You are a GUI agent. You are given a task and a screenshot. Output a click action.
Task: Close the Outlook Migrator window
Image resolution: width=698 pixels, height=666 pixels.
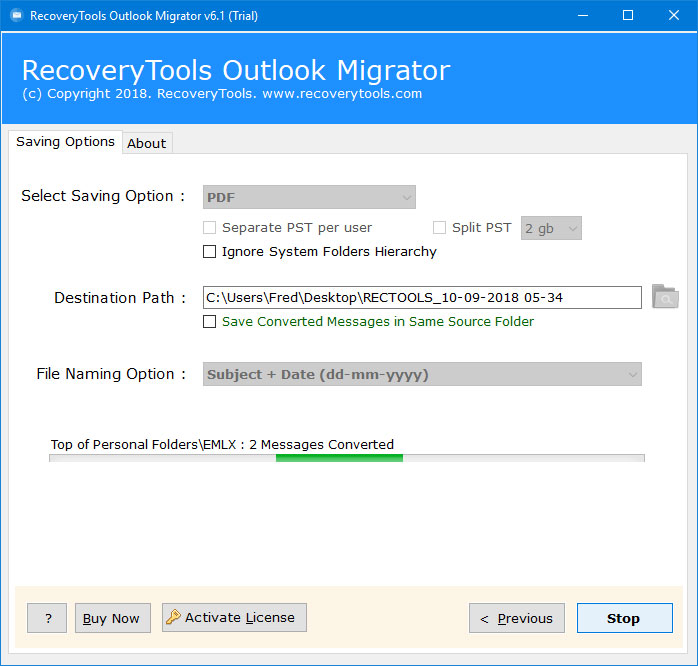click(674, 16)
